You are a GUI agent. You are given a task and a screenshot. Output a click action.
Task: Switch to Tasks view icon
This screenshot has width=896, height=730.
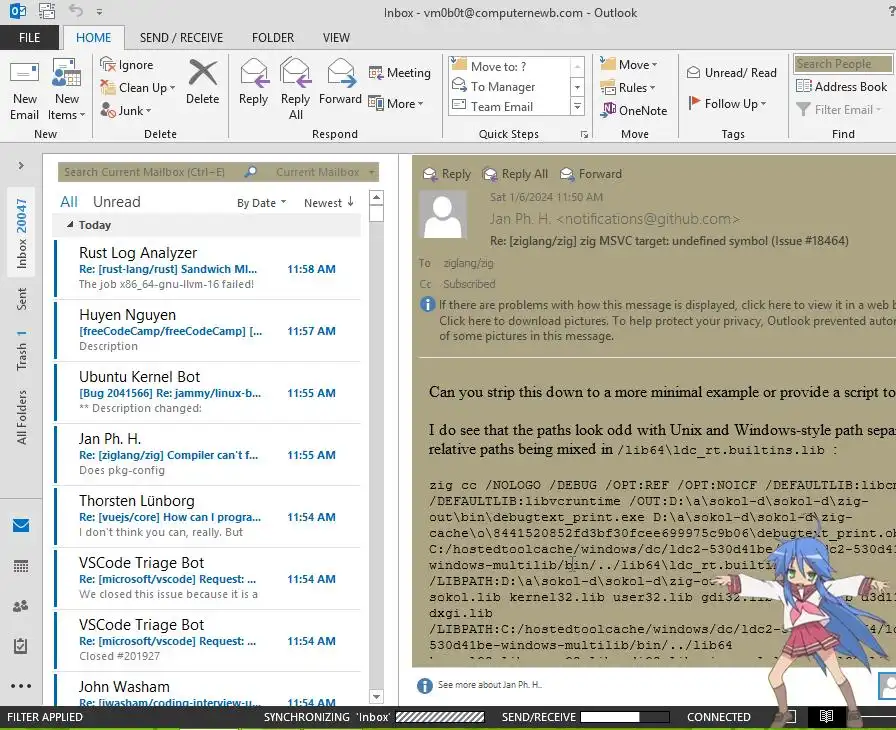tap(21, 646)
